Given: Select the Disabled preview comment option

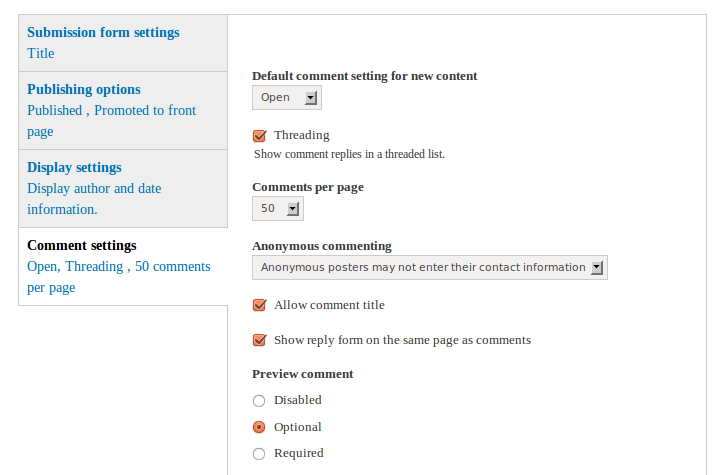Looking at the screenshot, I should pyautogui.click(x=260, y=400).
